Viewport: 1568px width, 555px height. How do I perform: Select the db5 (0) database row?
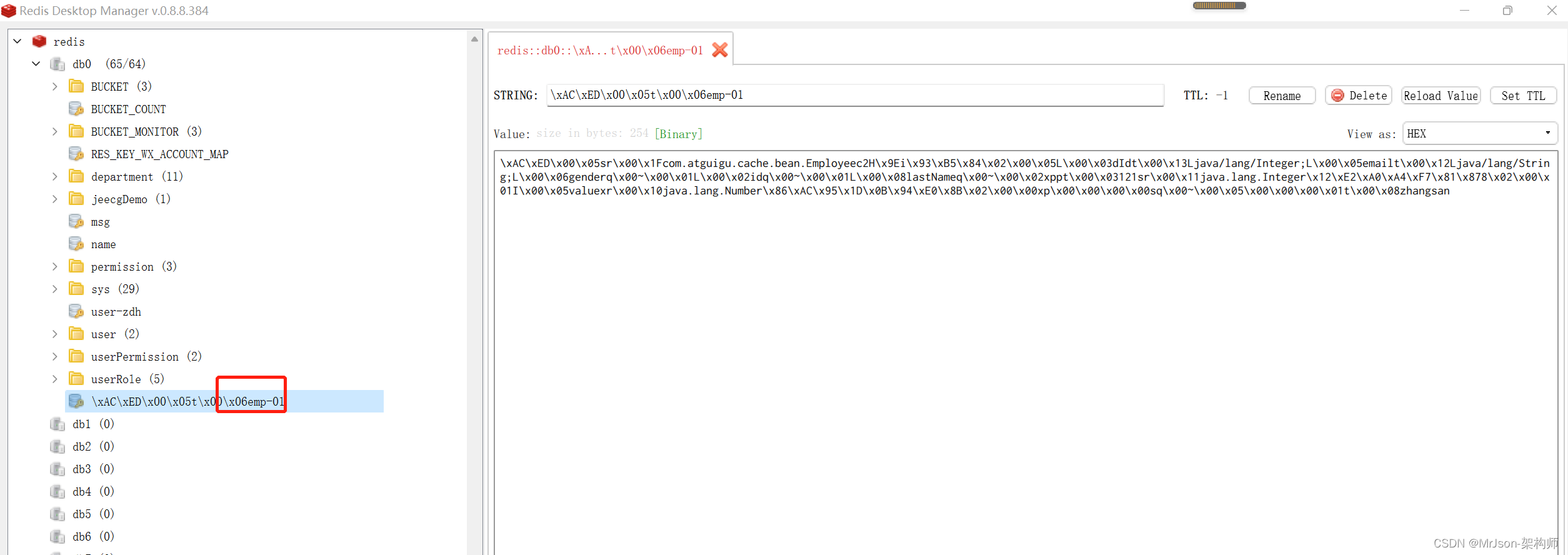click(93, 514)
